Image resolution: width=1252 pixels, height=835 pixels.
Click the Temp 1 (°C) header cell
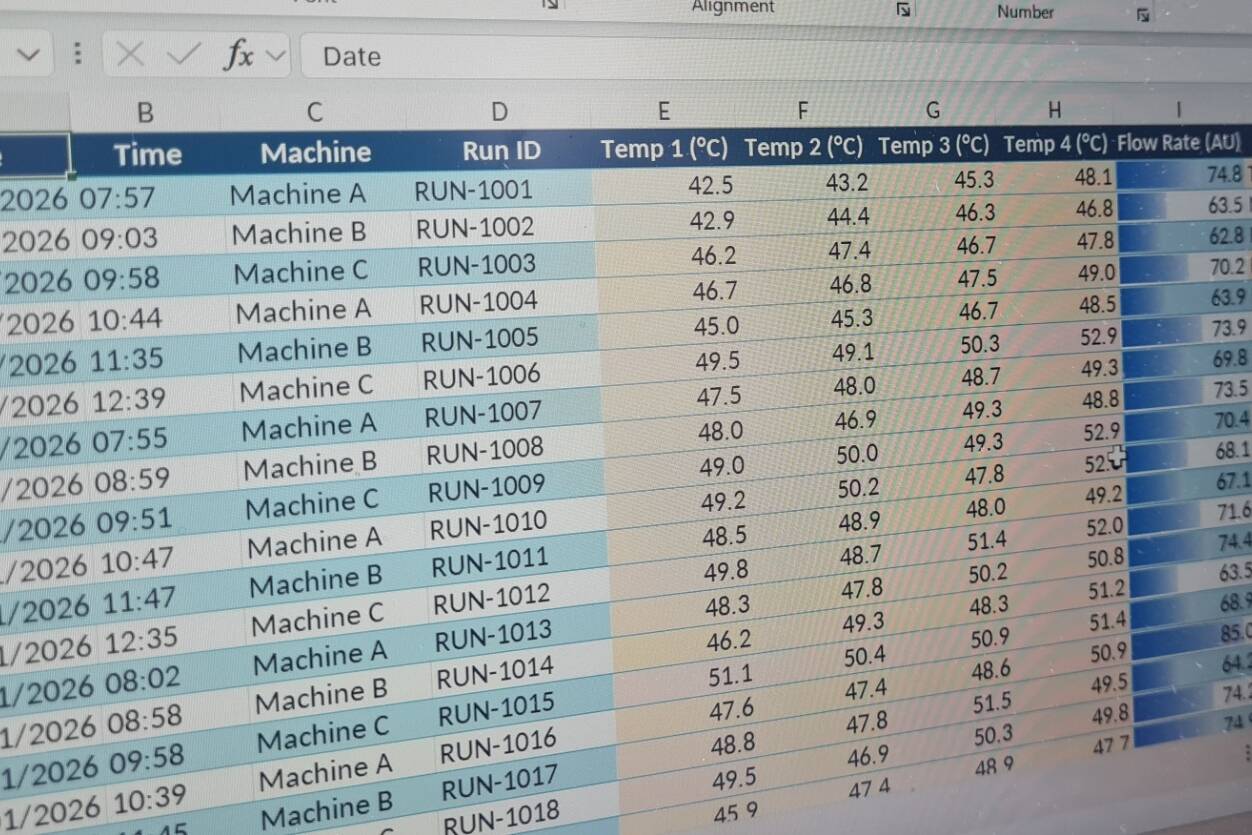coord(665,149)
